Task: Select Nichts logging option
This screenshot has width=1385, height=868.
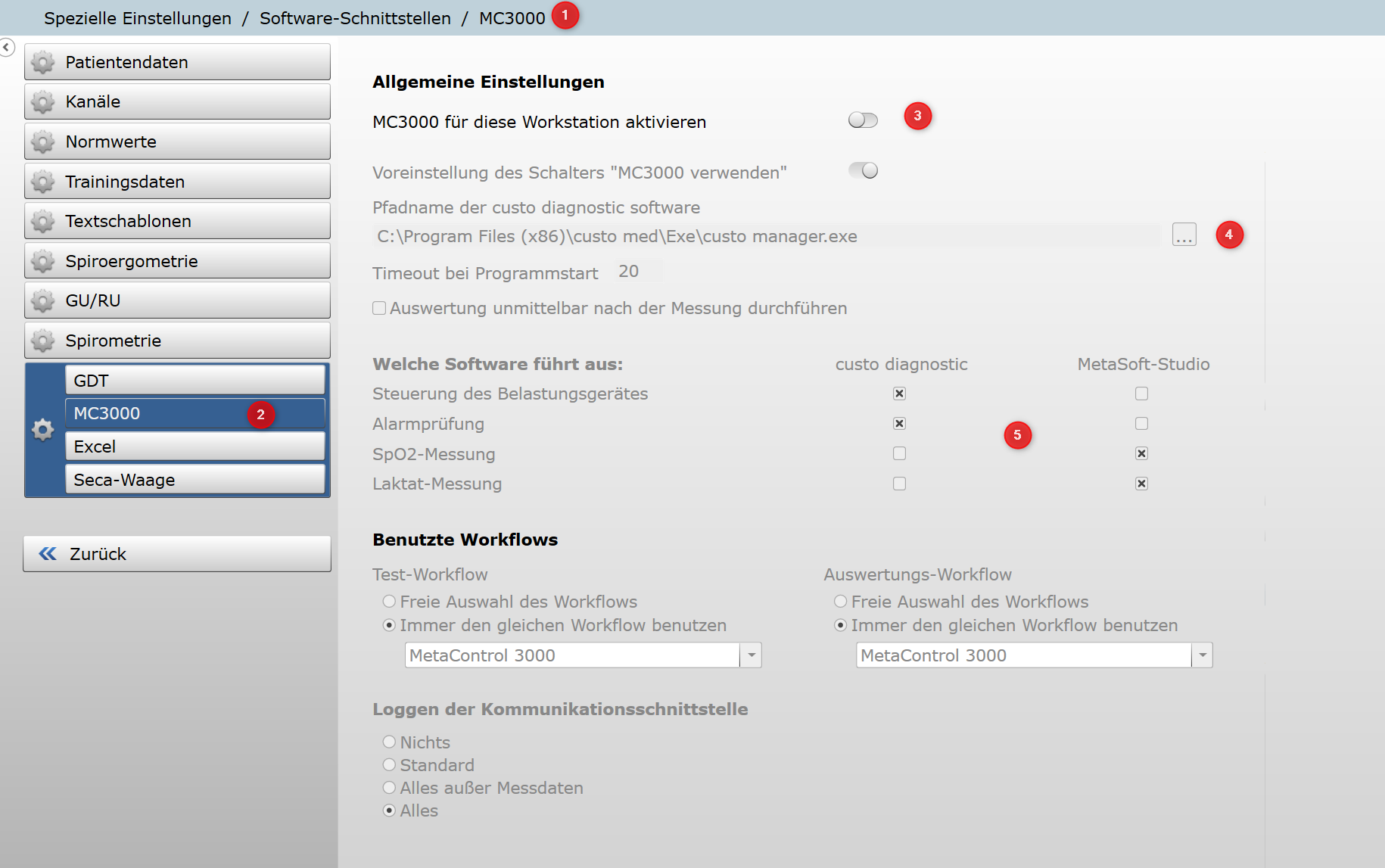Action: tap(389, 742)
